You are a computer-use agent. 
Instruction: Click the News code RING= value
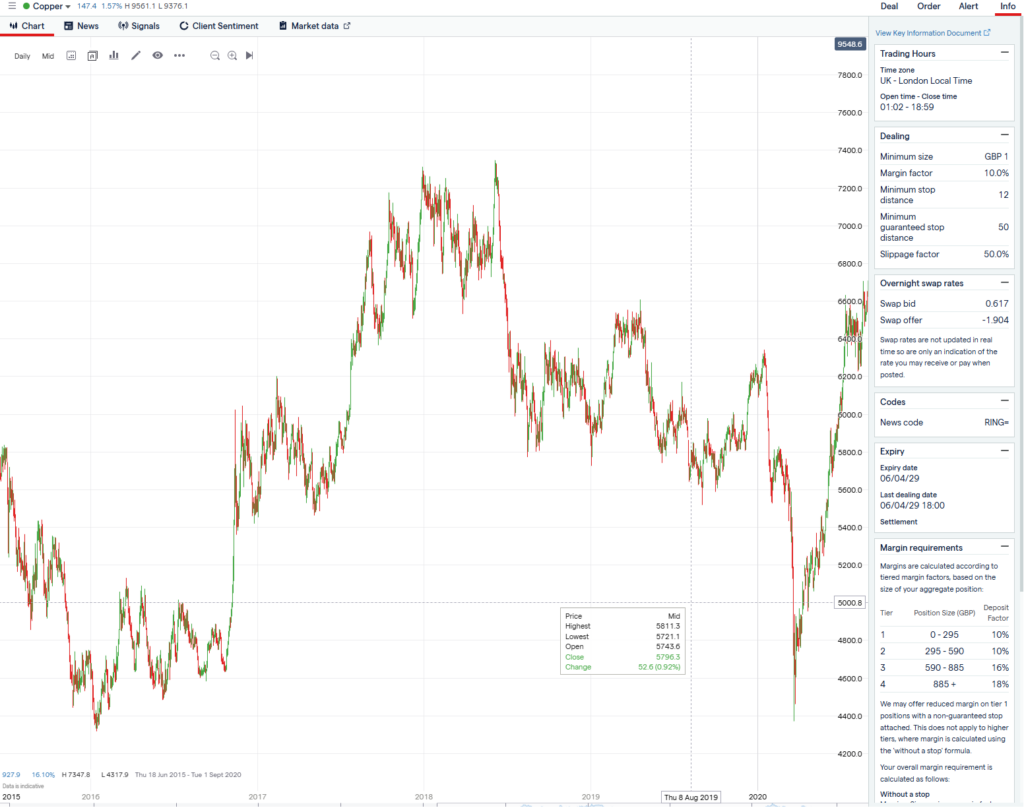997,423
